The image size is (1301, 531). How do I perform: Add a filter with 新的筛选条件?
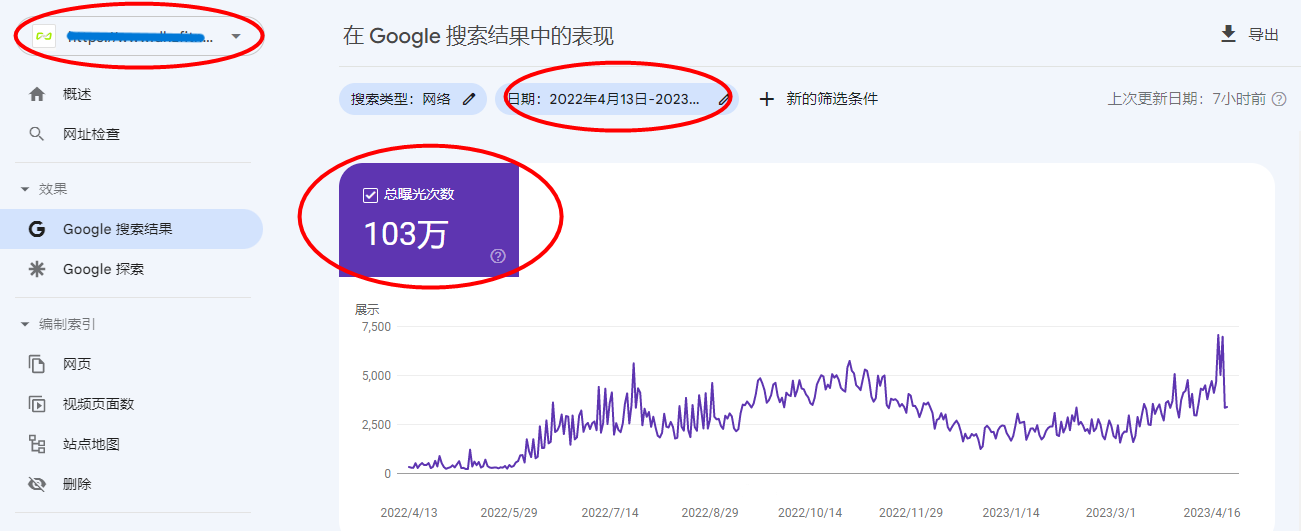pos(819,99)
